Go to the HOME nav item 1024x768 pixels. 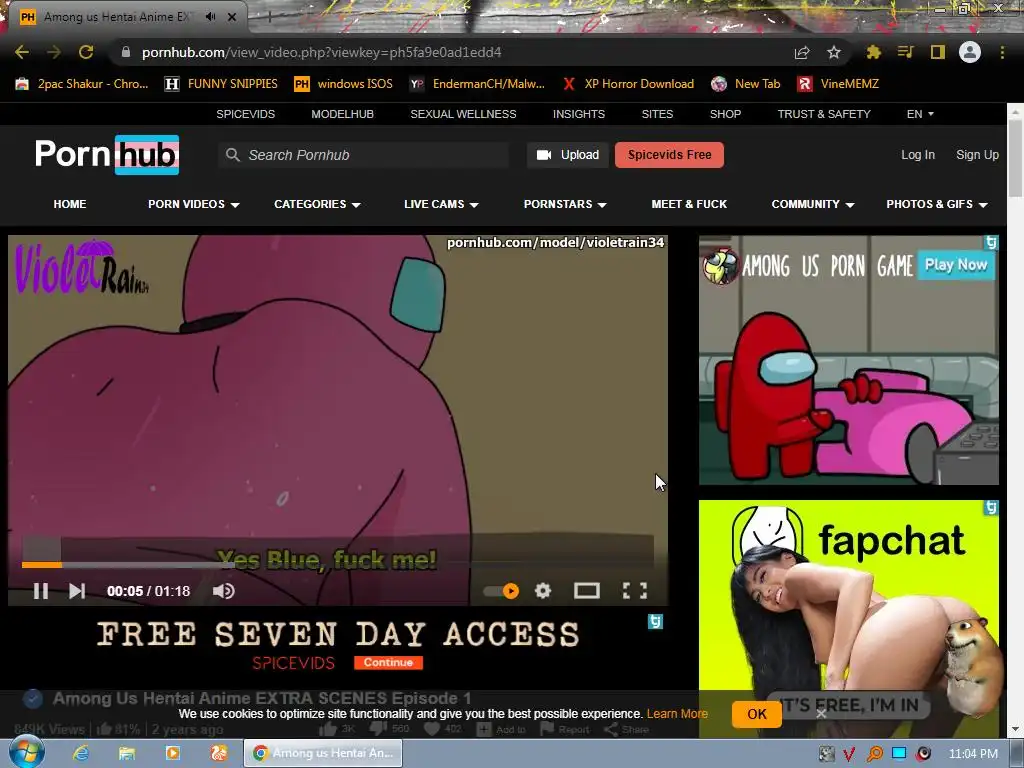(x=70, y=204)
